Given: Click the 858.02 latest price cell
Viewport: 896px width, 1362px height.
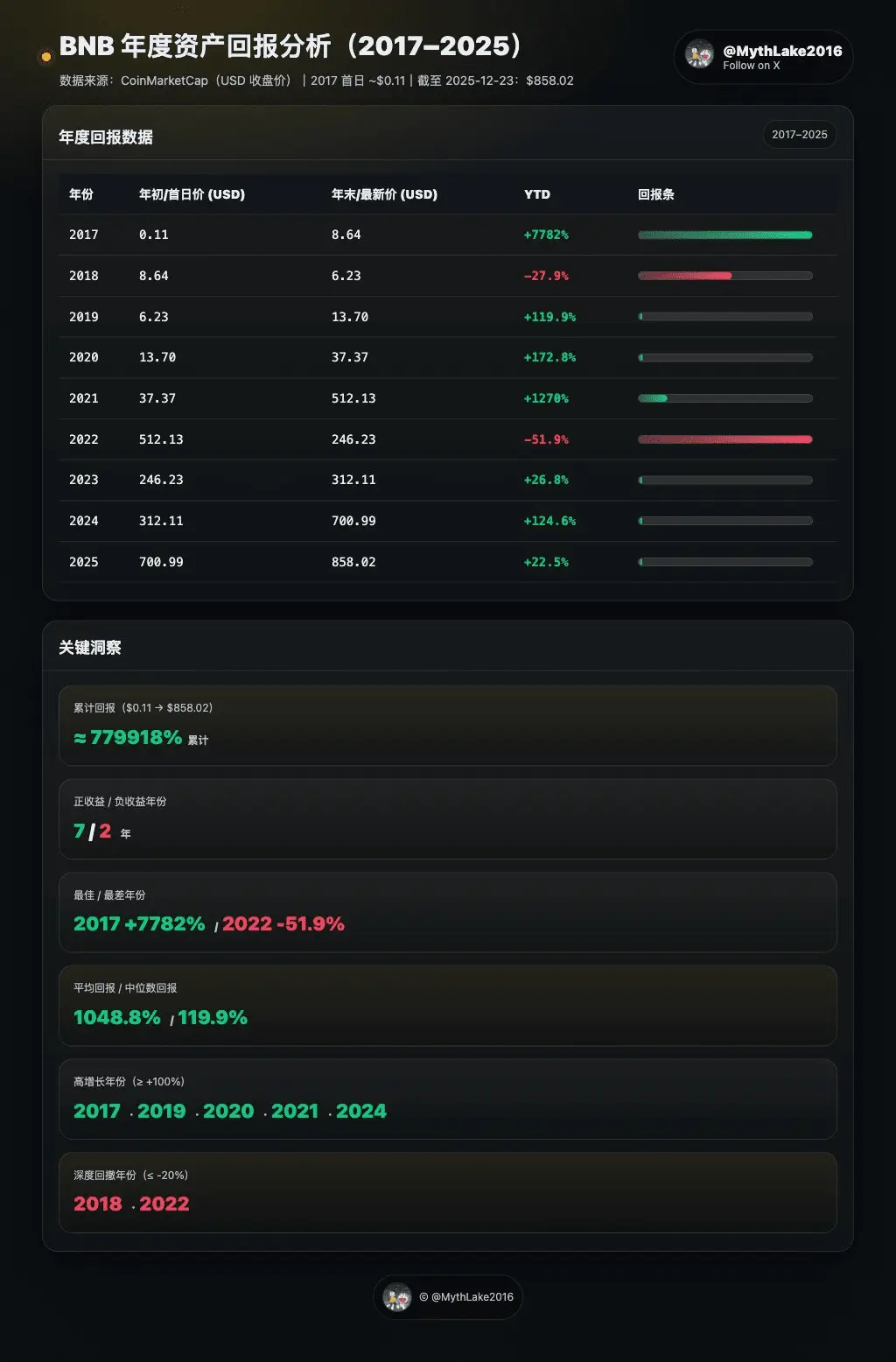Looking at the screenshot, I should click(353, 562).
